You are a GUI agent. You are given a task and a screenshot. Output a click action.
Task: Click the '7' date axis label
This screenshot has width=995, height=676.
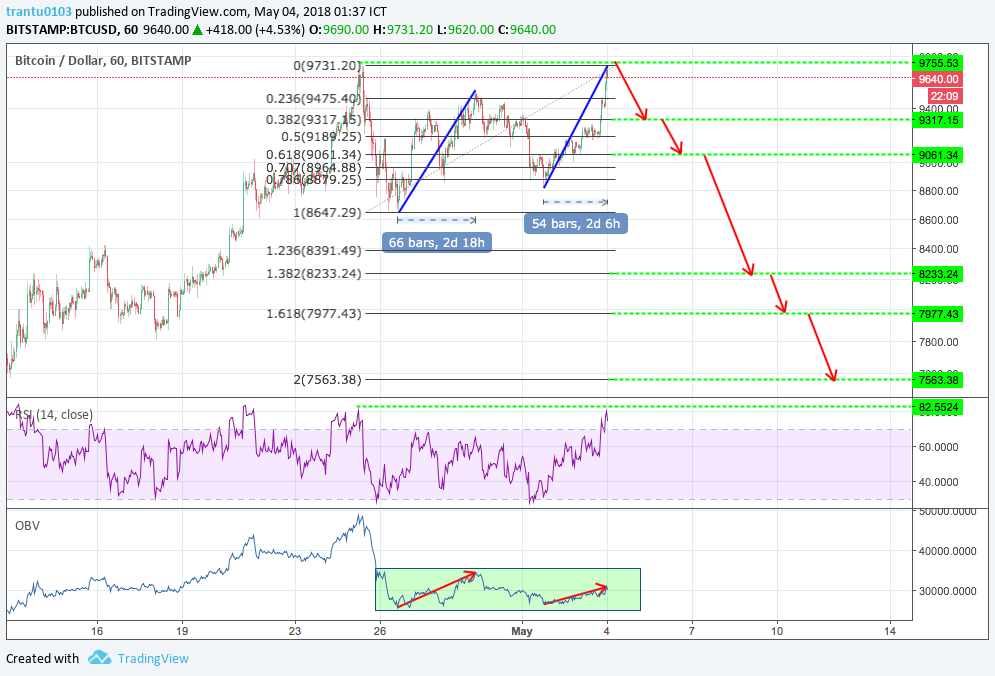tap(692, 631)
